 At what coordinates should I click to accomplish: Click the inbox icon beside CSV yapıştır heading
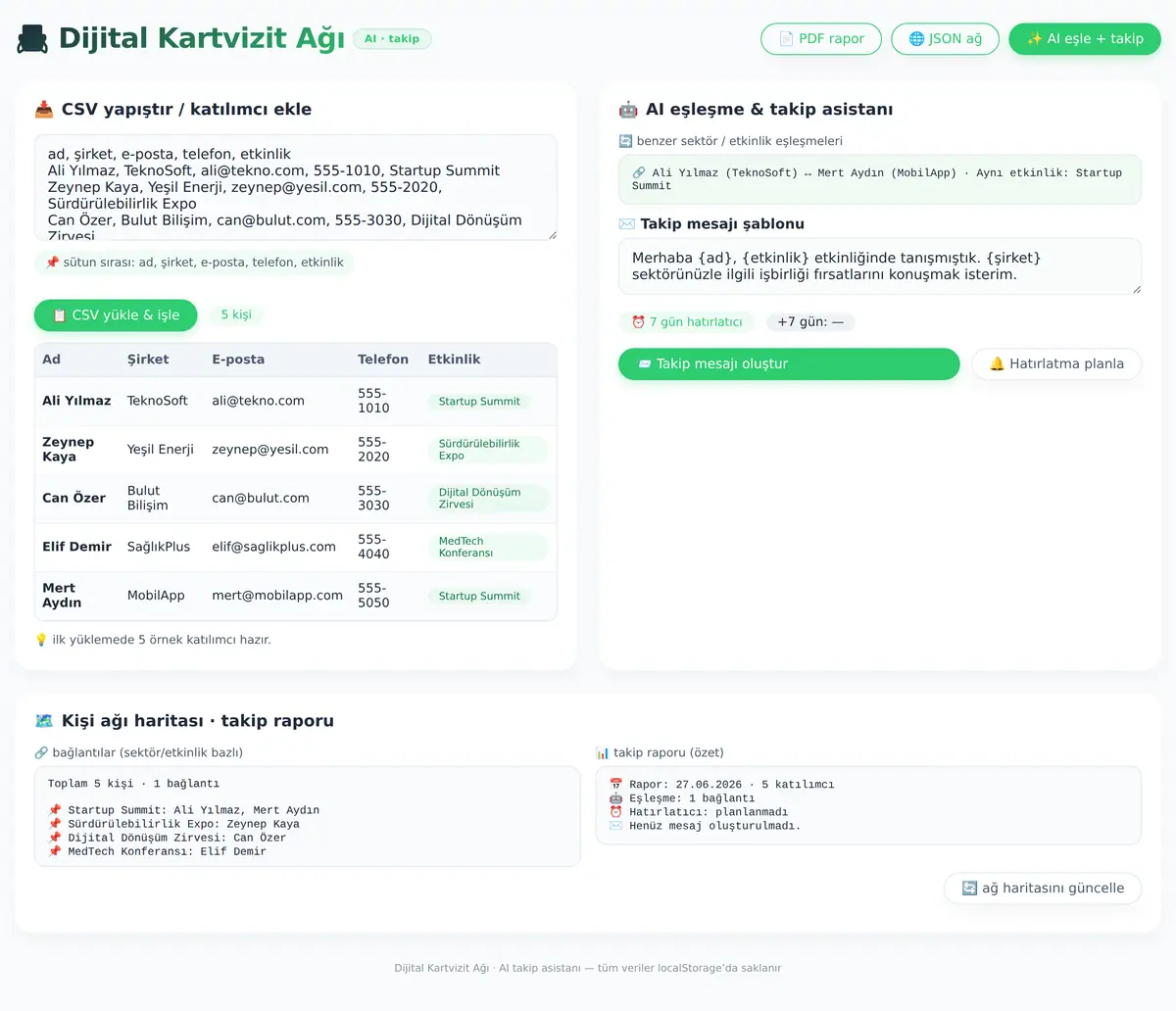click(x=44, y=110)
